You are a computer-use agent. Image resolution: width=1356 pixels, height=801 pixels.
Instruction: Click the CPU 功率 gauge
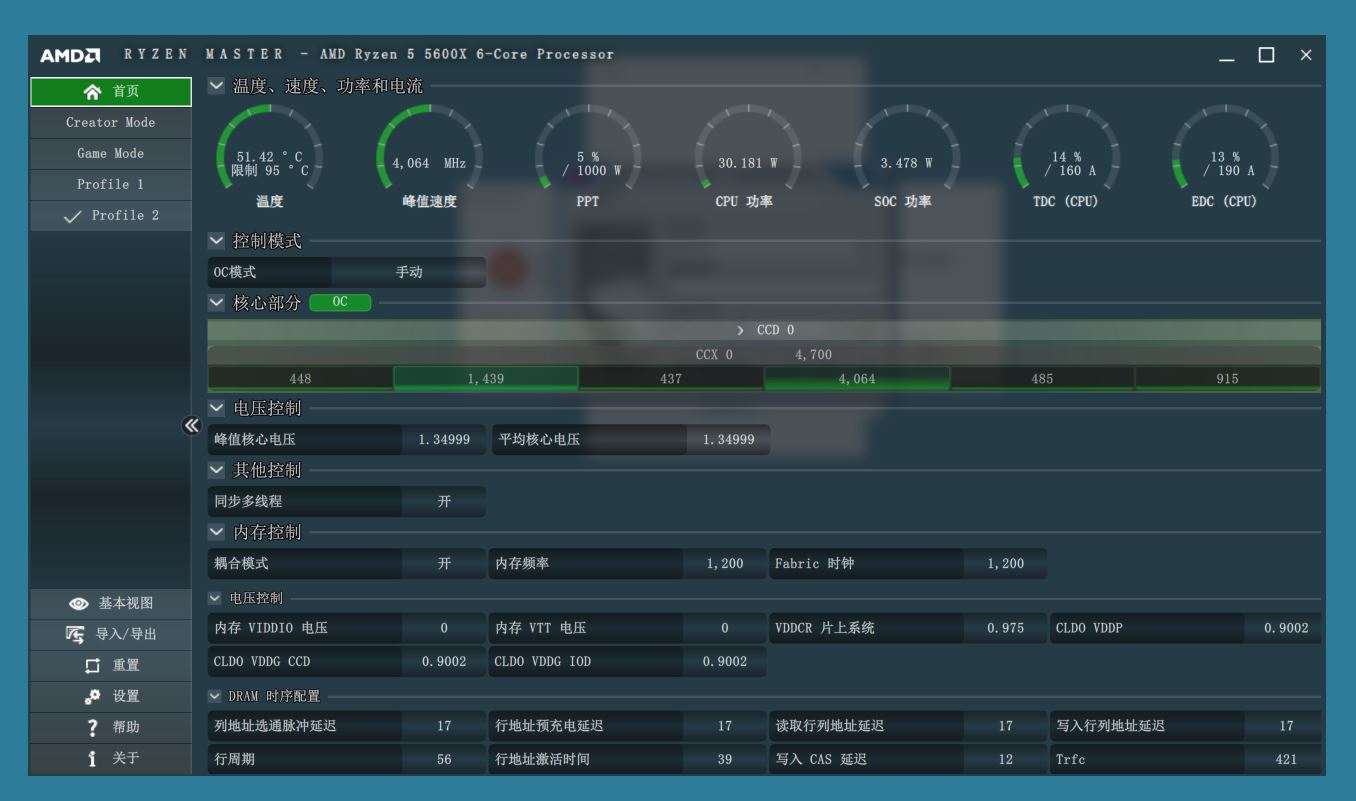click(748, 157)
